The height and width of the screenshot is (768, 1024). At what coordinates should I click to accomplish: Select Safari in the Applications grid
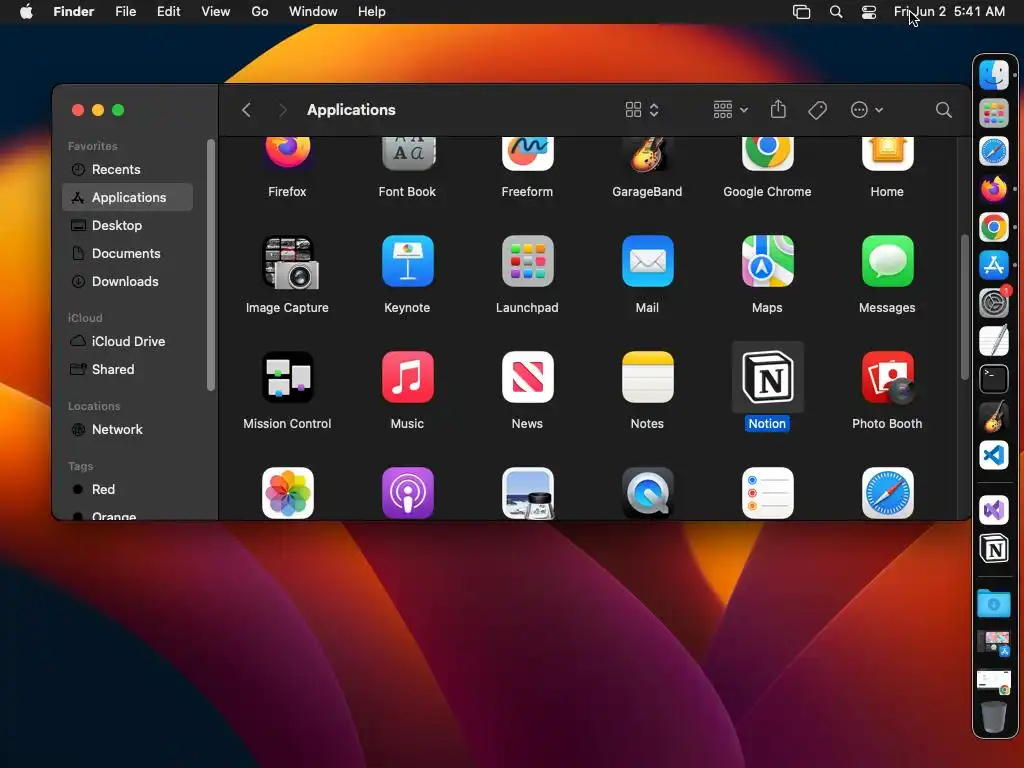(887, 493)
